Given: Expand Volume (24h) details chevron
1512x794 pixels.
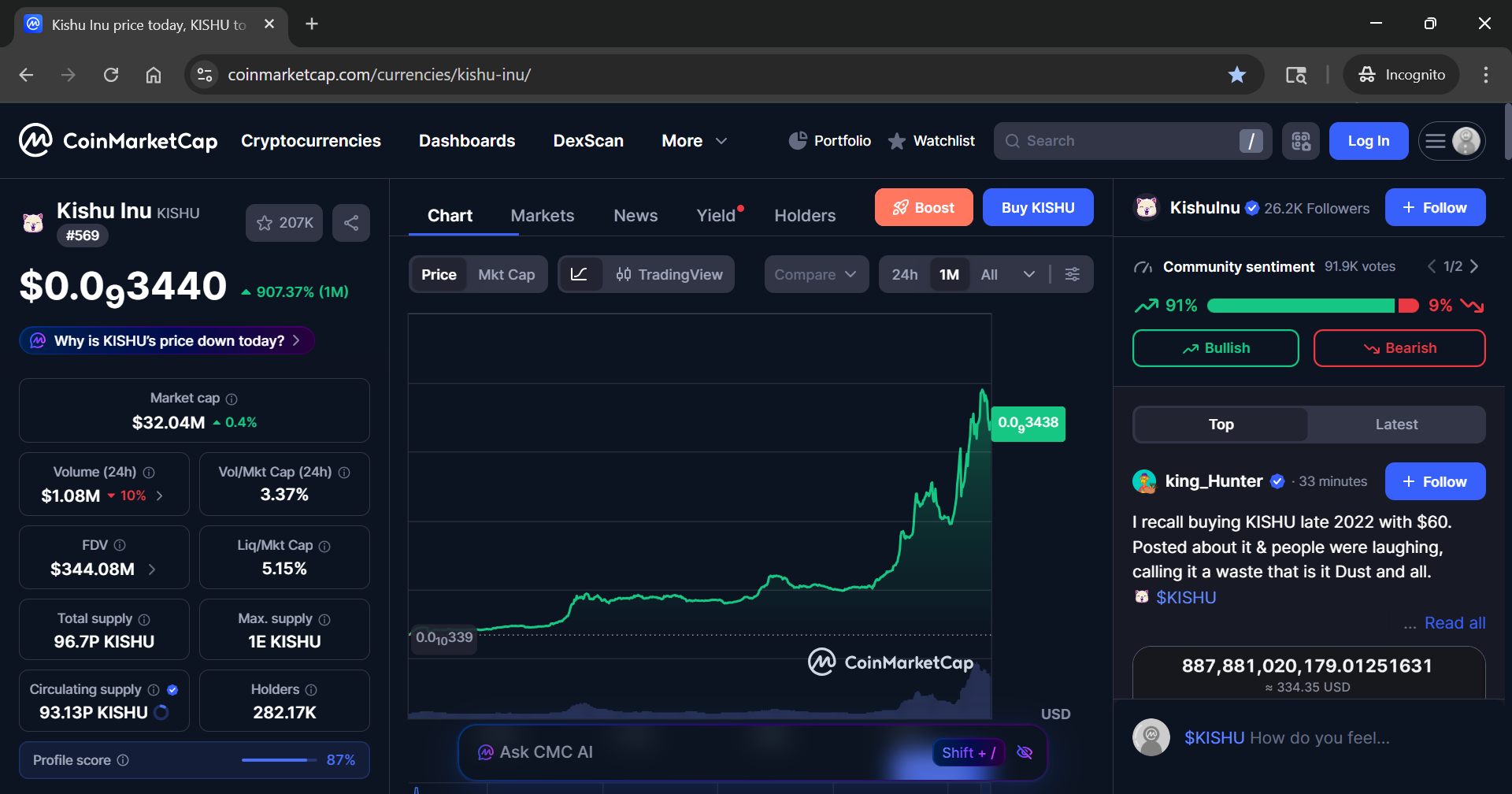Looking at the screenshot, I should click(x=160, y=495).
